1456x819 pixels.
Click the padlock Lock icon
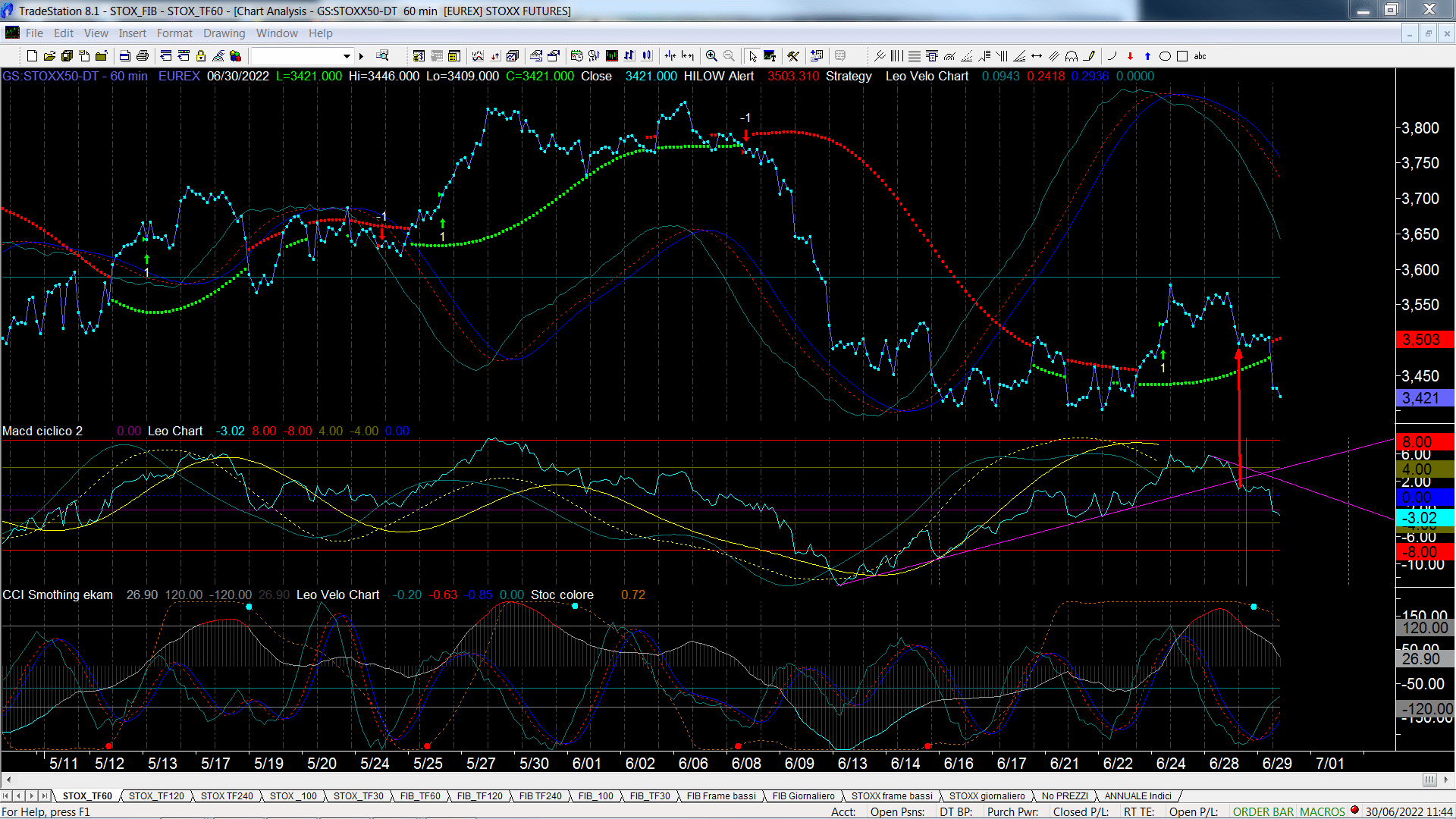[201, 56]
